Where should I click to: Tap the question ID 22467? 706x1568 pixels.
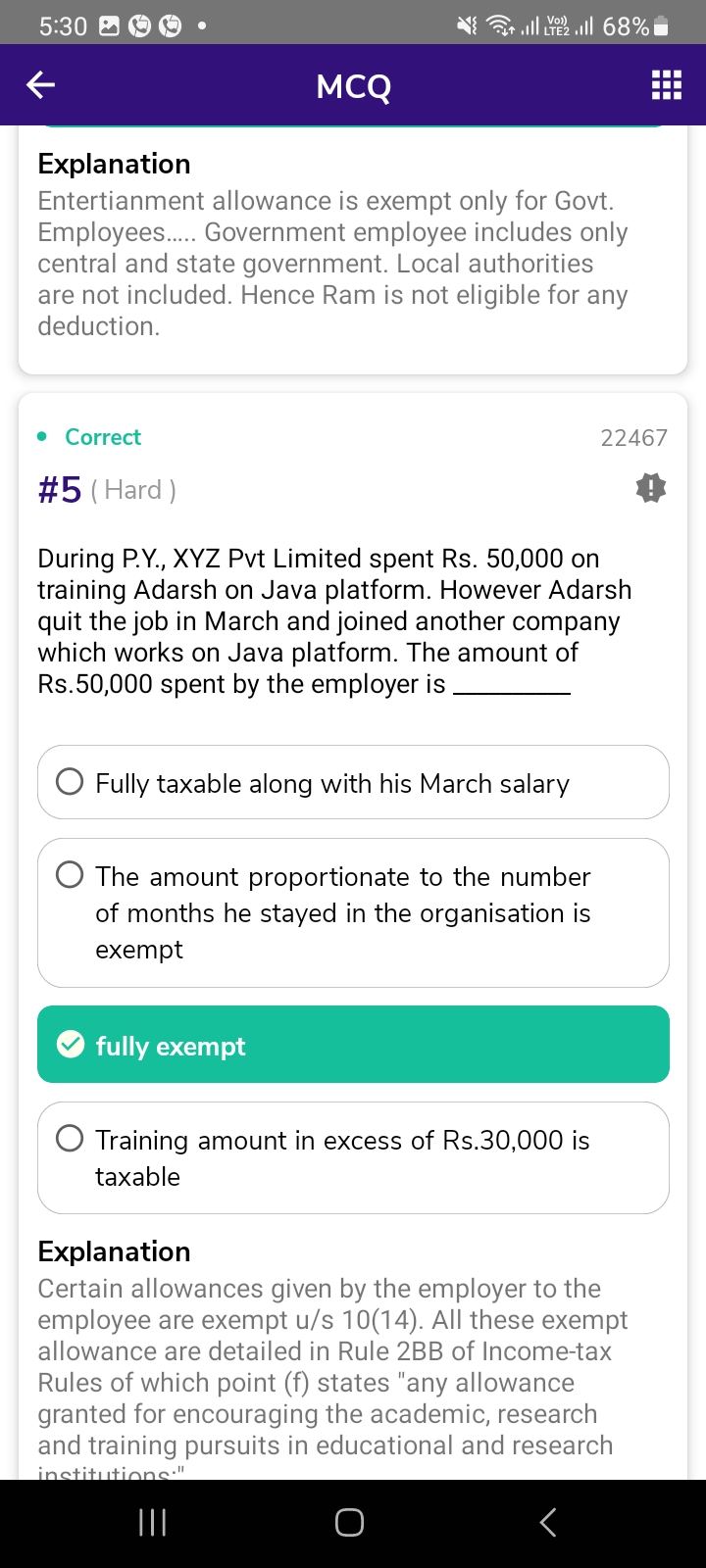(x=633, y=438)
